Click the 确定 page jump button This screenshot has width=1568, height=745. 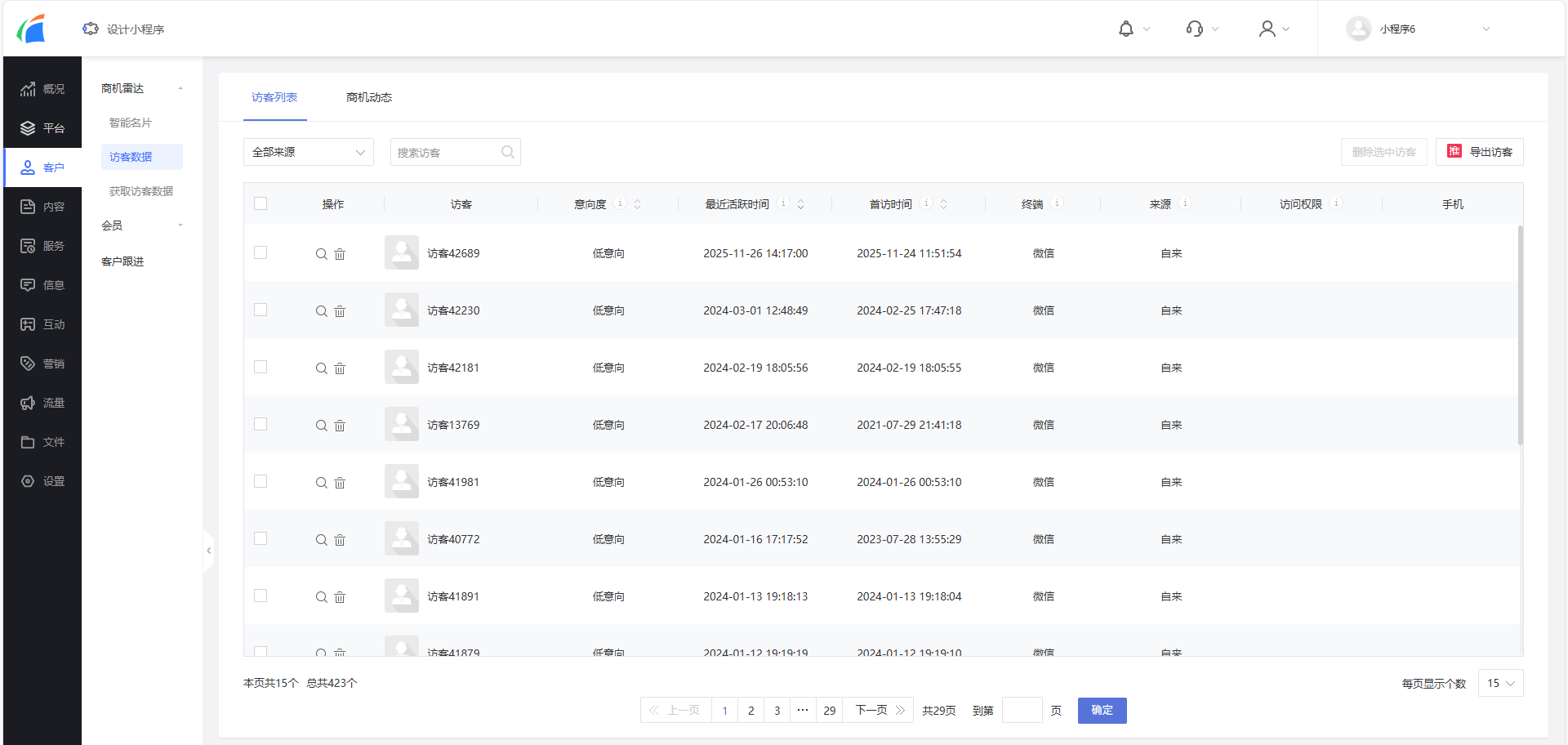pos(1102,711)
